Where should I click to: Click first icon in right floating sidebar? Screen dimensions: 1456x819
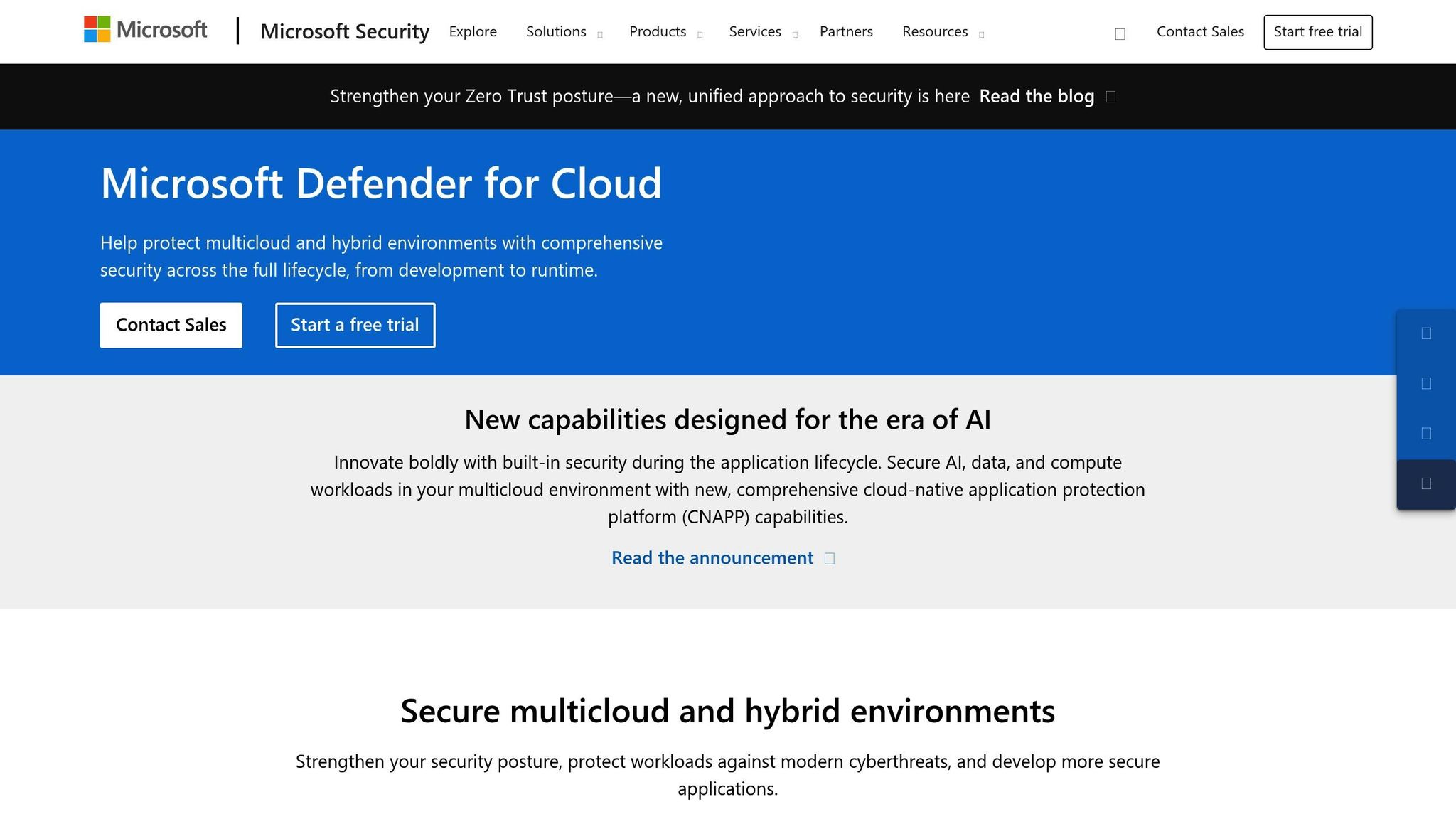point(1425,333)
